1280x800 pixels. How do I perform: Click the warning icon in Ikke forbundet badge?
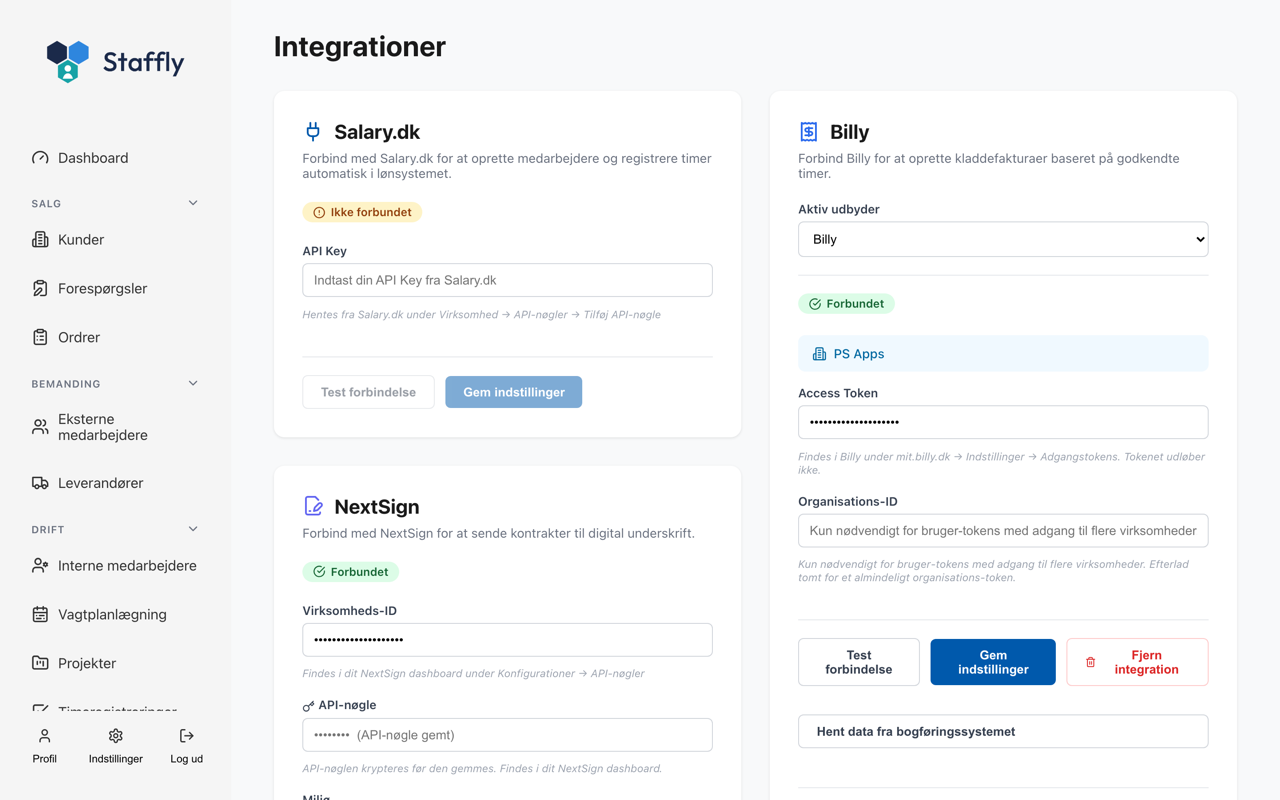[319, 213]
